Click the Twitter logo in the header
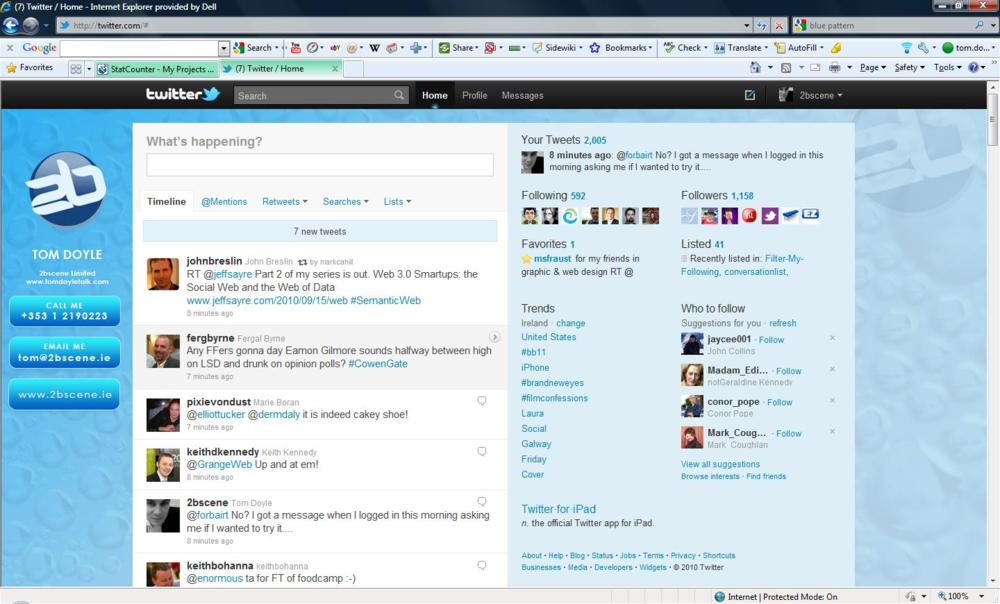The height and width of the screenshot is (604, 1000). (x=182, y=95)
